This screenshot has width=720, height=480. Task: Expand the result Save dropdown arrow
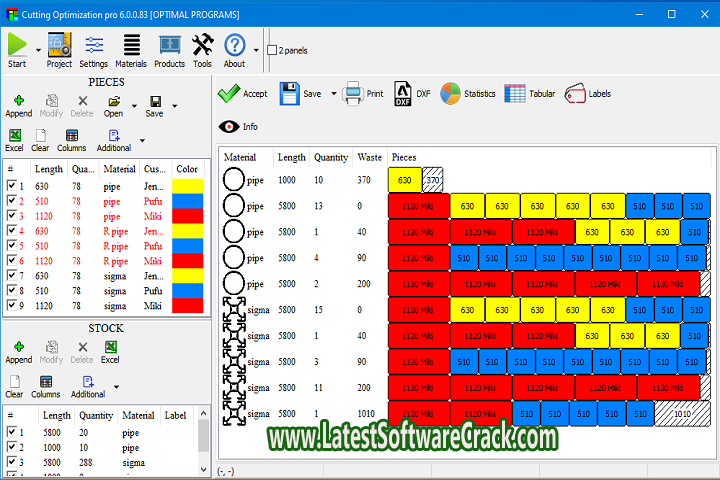pyautogui.click(x=334, y=94)
